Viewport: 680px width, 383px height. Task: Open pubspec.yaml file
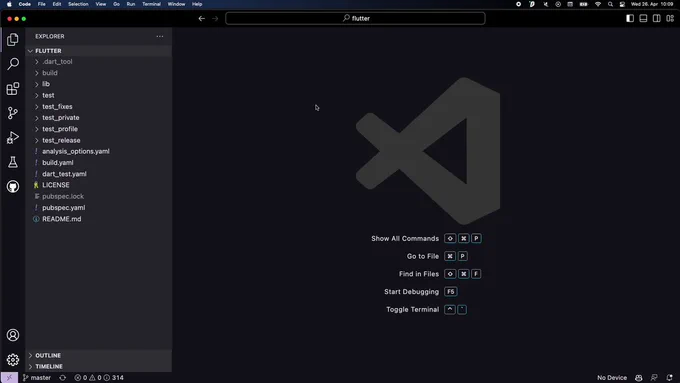pyautogui.click(x=98, y=208)
